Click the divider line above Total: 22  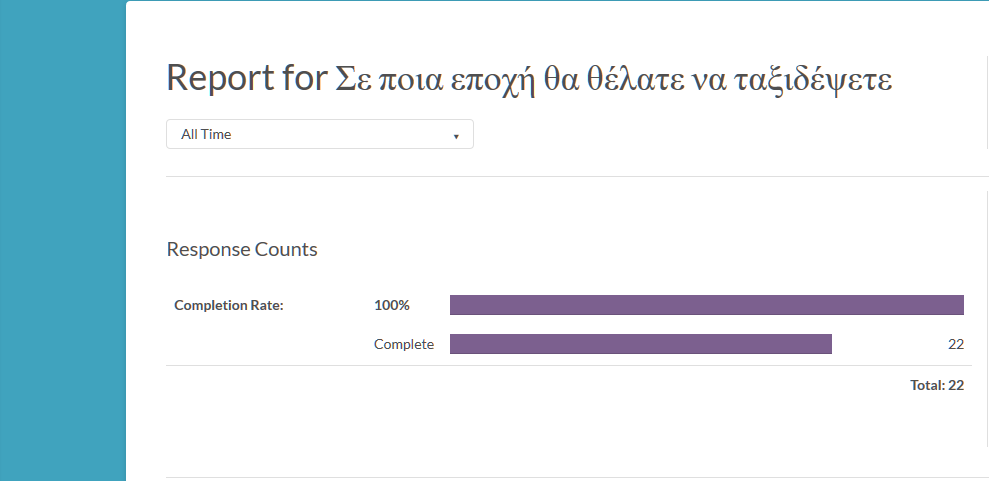click(x=568, y=366)
